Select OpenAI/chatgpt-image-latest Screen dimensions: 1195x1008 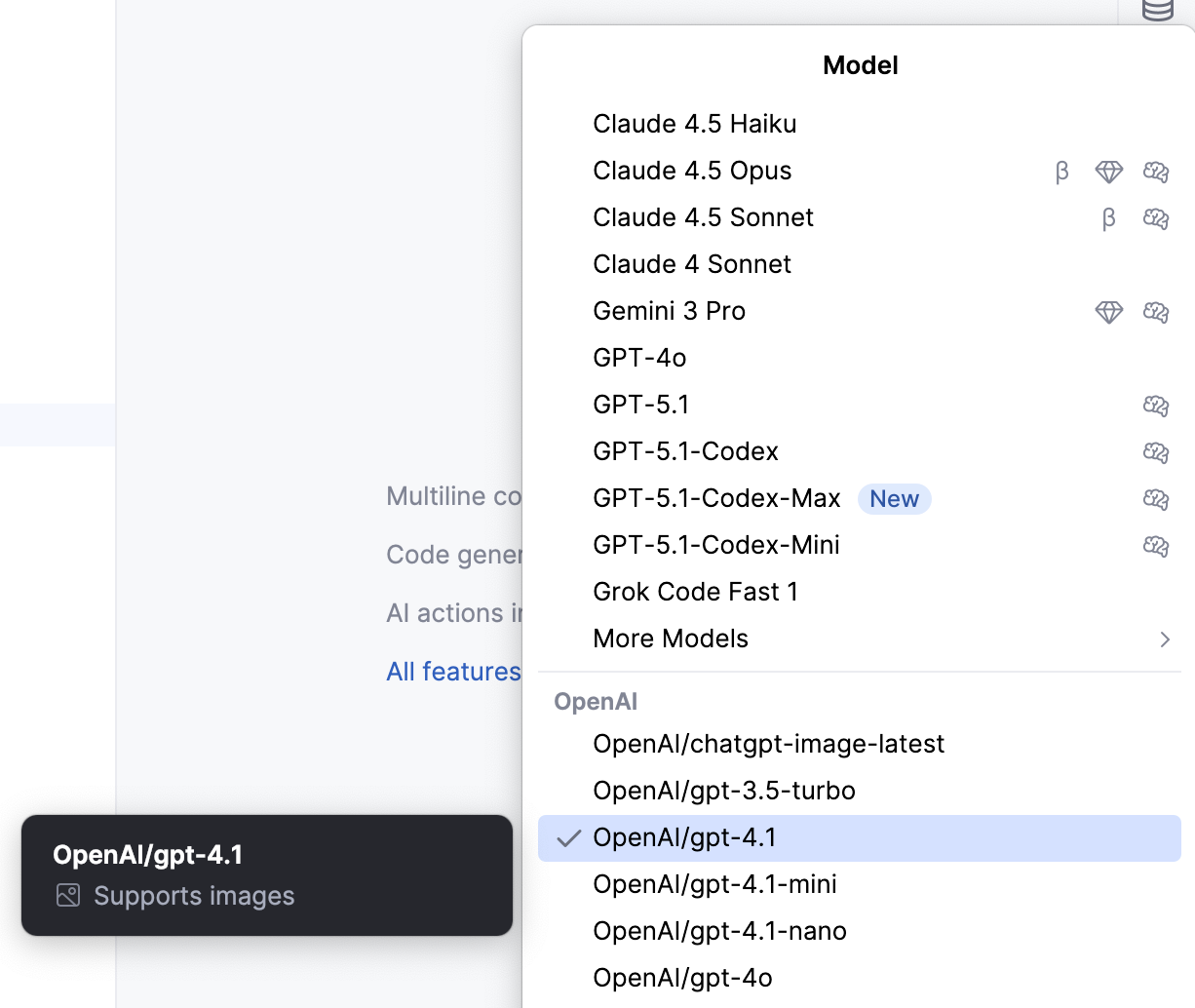769,744
